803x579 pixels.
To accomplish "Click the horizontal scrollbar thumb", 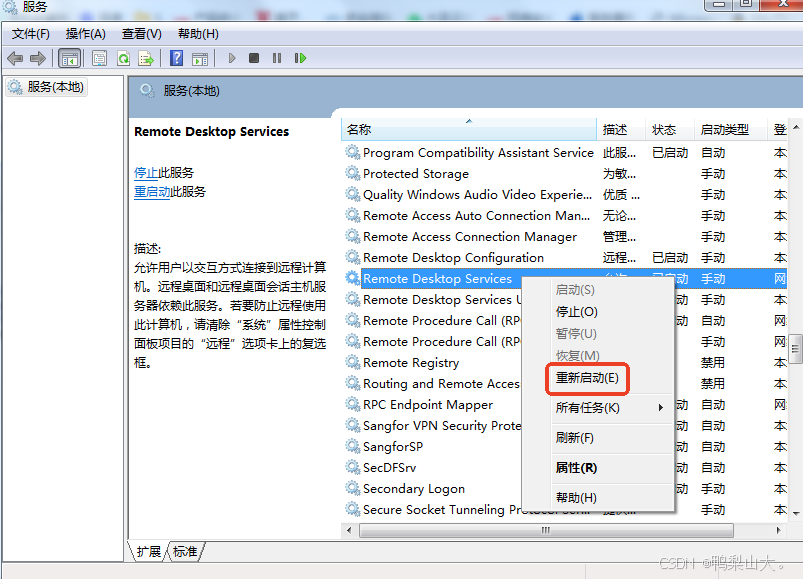I will tap(546, 530).
